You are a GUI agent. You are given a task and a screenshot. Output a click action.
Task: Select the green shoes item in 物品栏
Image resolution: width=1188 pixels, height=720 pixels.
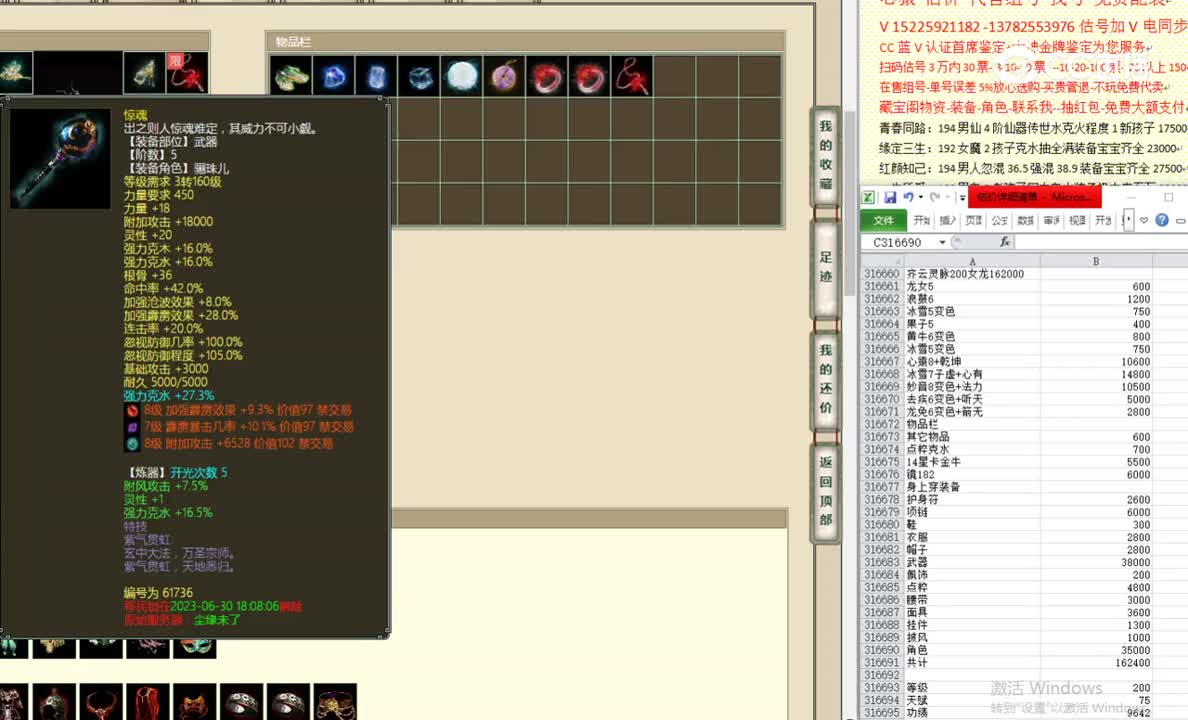pyautogui.click(x=290, y=76)
